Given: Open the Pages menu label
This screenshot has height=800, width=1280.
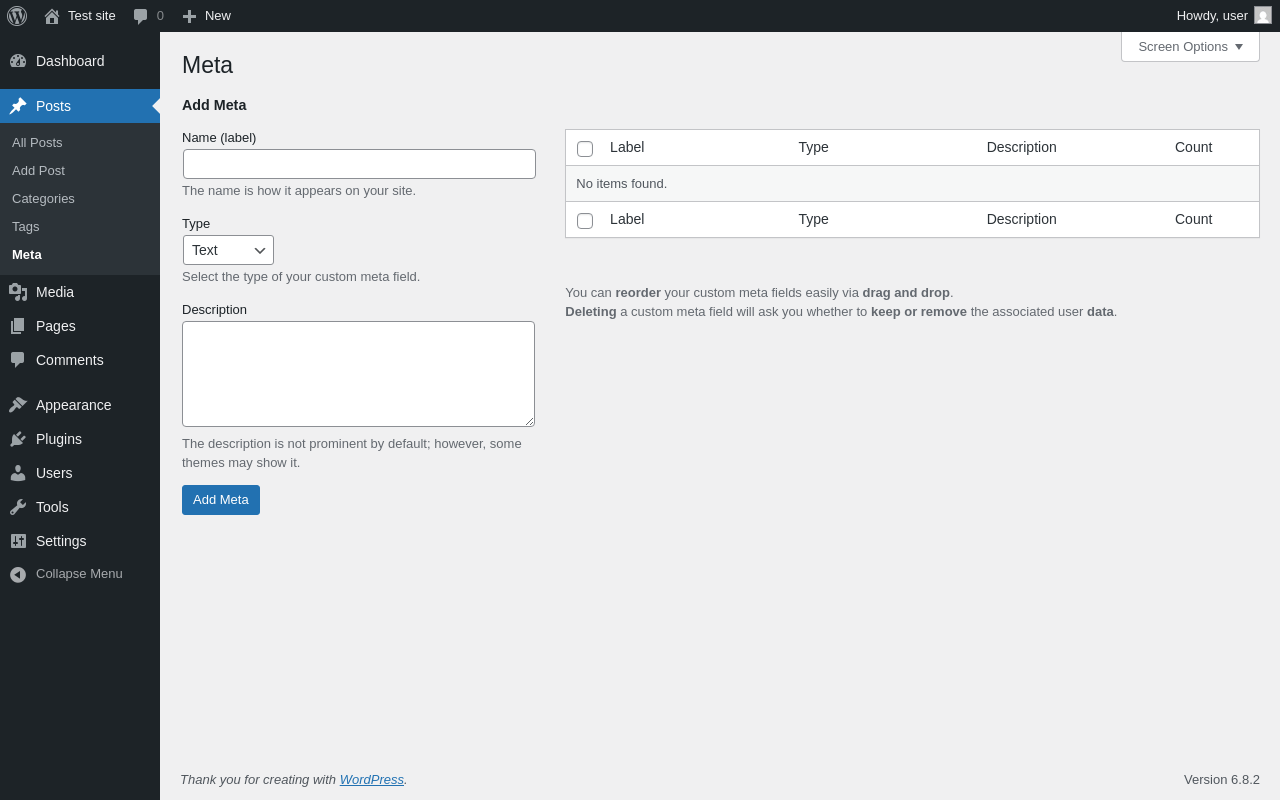Looking at the screenshot, I should [56, 326].
